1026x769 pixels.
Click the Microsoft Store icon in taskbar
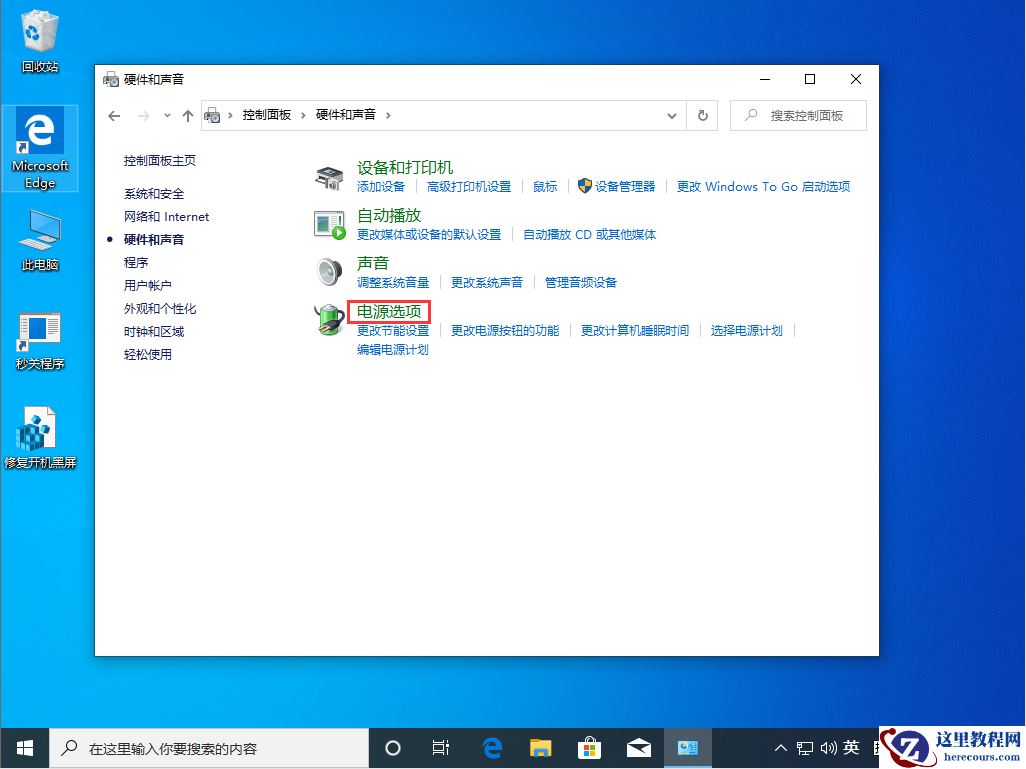(x=589, y=747)
